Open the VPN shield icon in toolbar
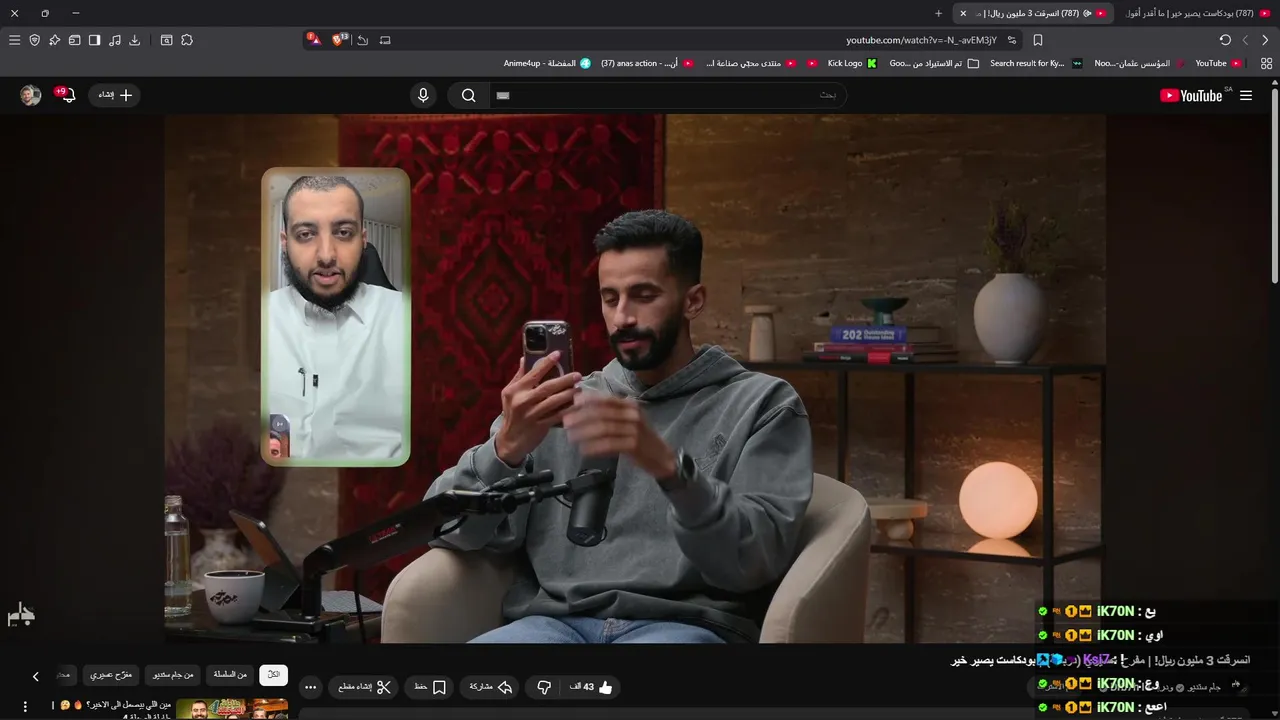 click(x=35, y=40)
